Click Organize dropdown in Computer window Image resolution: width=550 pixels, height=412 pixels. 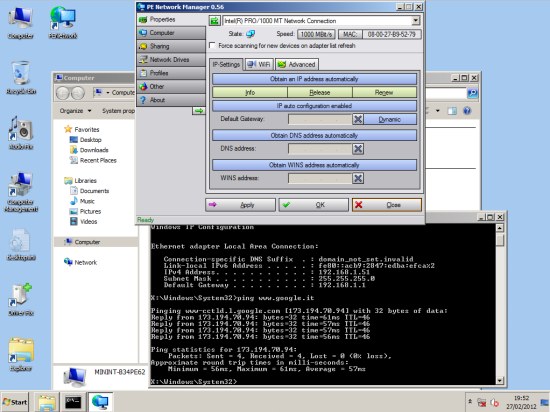tap(75, 111)
